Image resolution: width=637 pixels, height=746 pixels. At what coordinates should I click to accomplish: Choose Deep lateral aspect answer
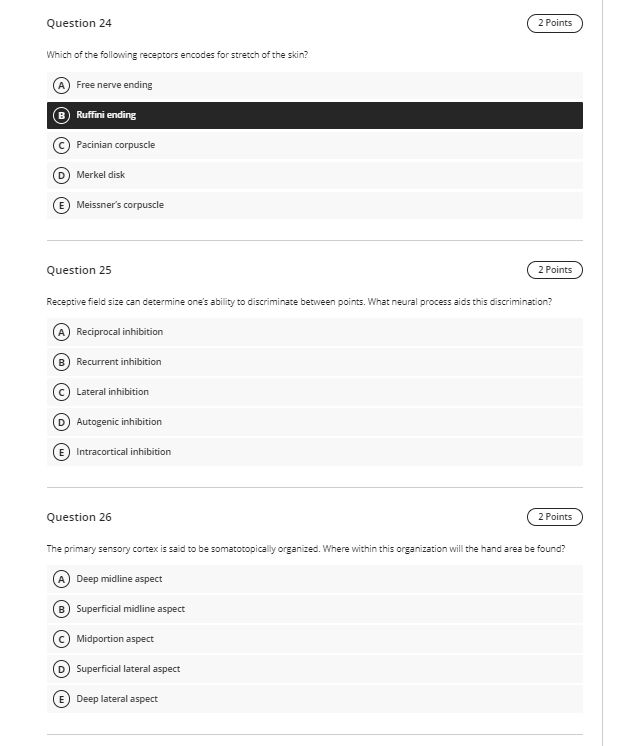click(x=314, y=699)
